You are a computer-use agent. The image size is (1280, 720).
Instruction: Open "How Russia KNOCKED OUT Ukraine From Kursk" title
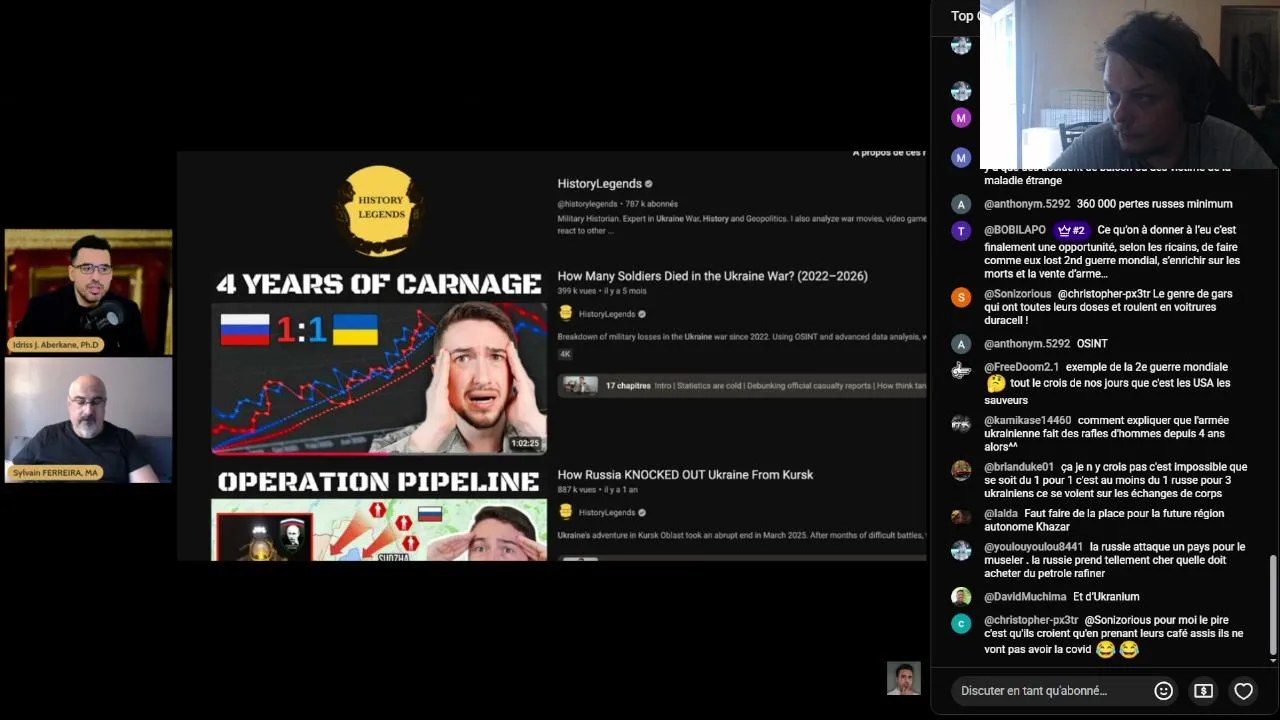(x=685, y=475)
